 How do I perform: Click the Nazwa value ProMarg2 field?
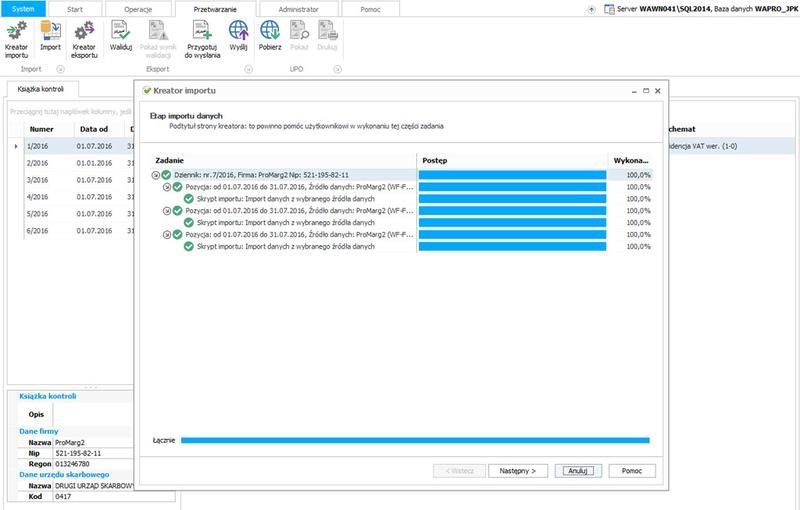tap(93, 443)
